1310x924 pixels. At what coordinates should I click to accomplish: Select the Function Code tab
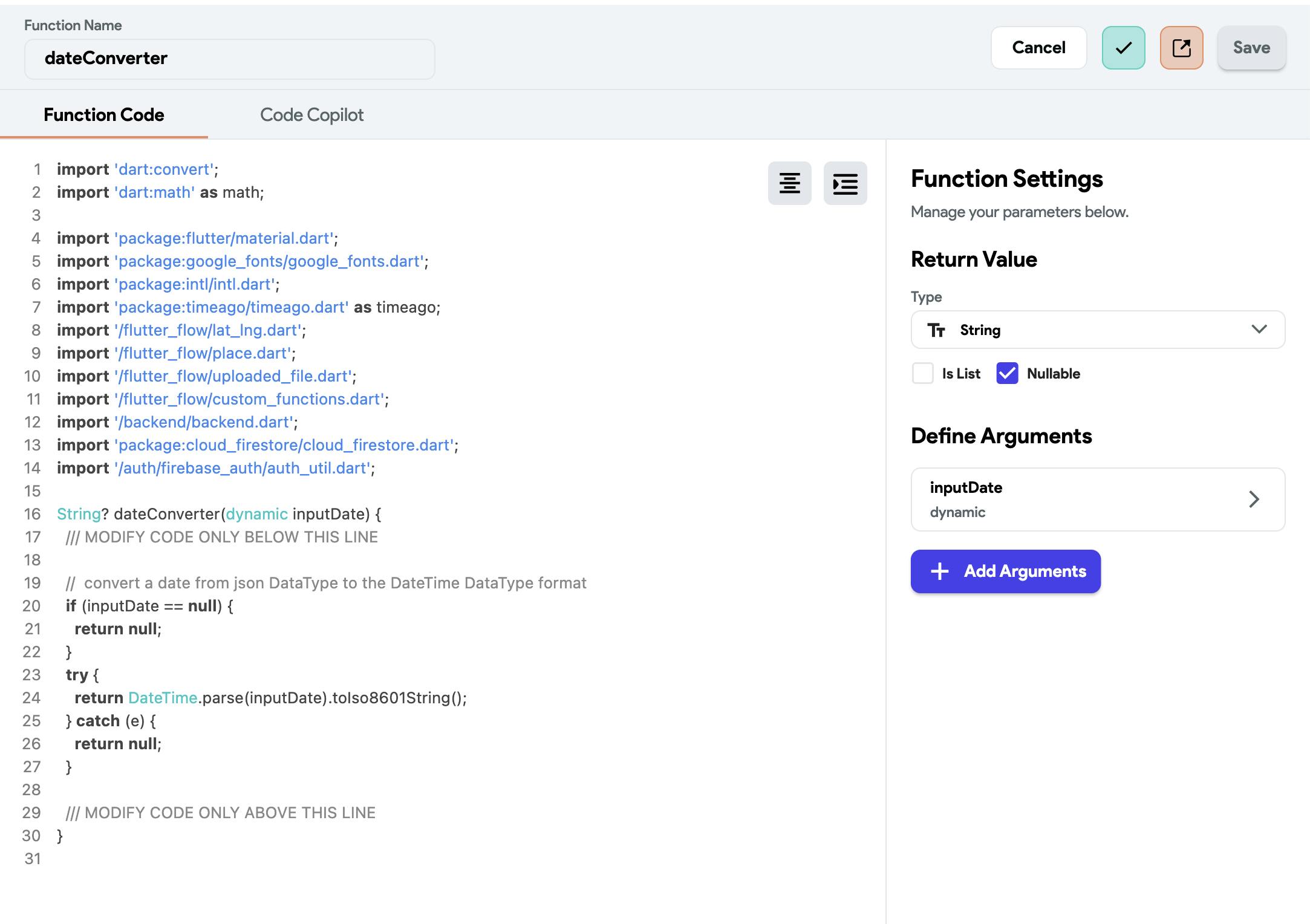104,115
